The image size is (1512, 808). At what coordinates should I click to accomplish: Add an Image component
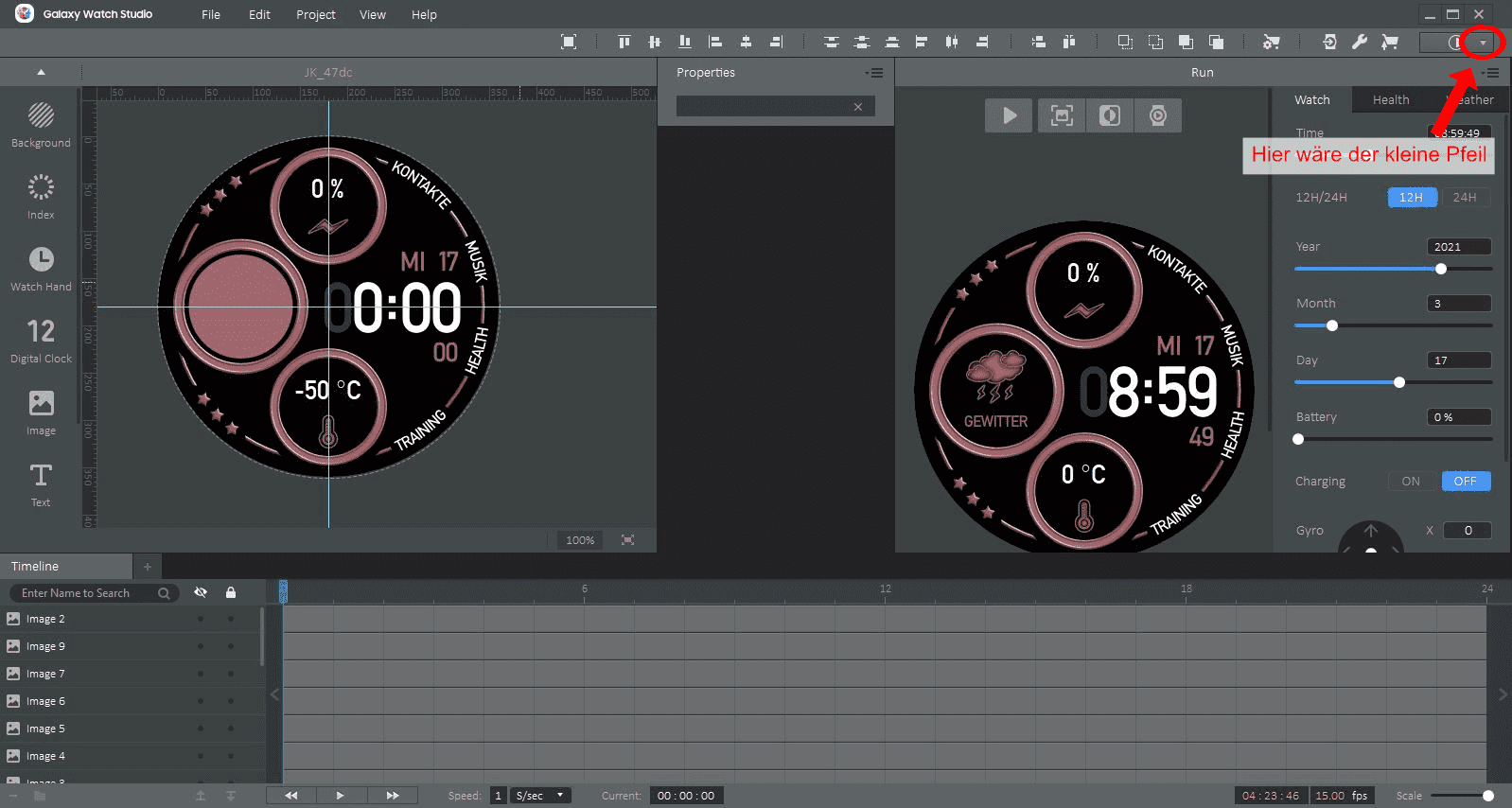click(x=41, y=413)
